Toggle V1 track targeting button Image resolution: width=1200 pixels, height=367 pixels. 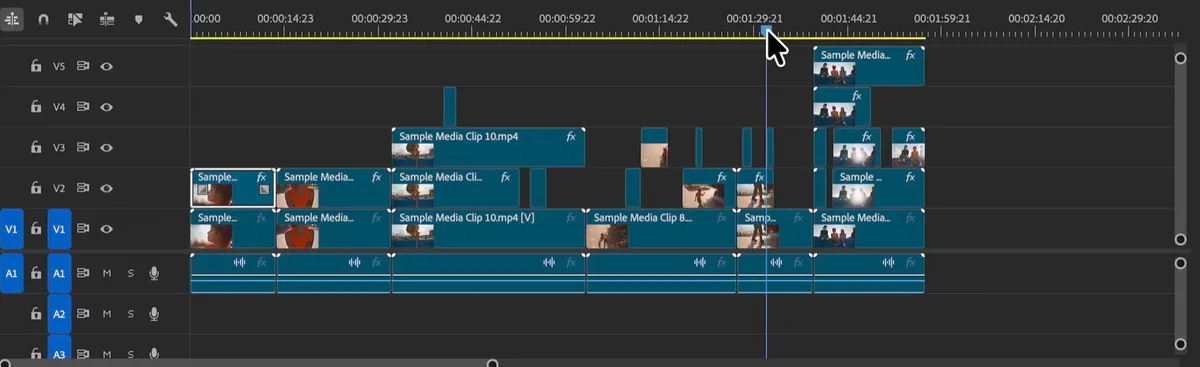click(x=59, y=229)
